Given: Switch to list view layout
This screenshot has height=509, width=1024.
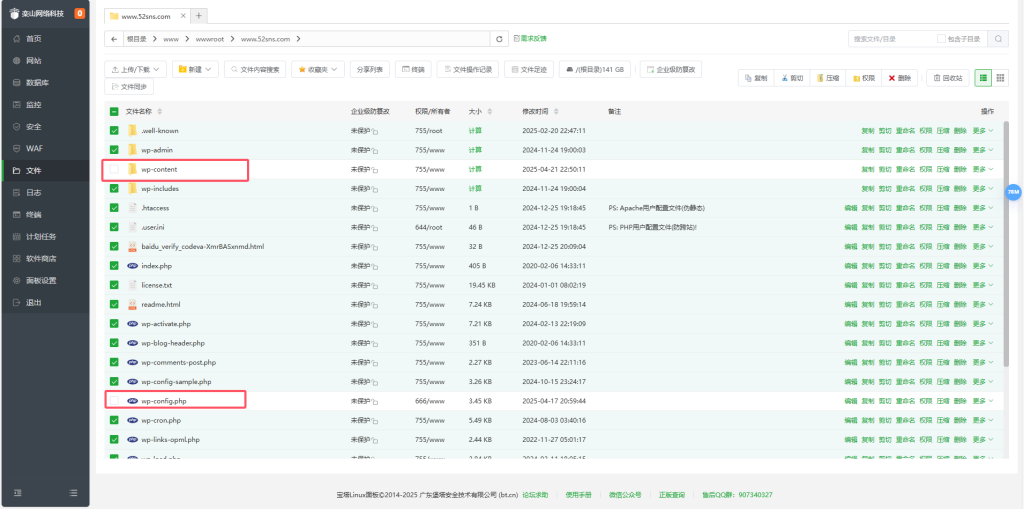Looking at the screenshot, I should [x=984, y=78].
